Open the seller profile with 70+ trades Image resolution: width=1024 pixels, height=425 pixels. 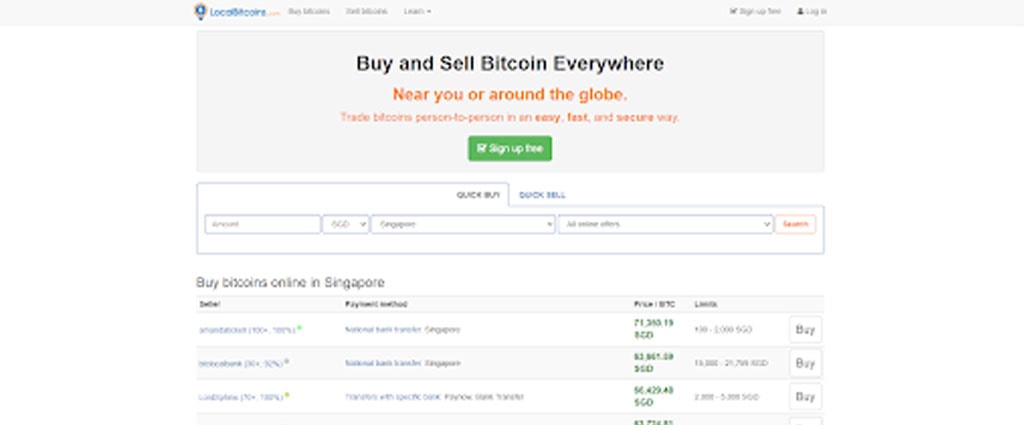[241, 397]
